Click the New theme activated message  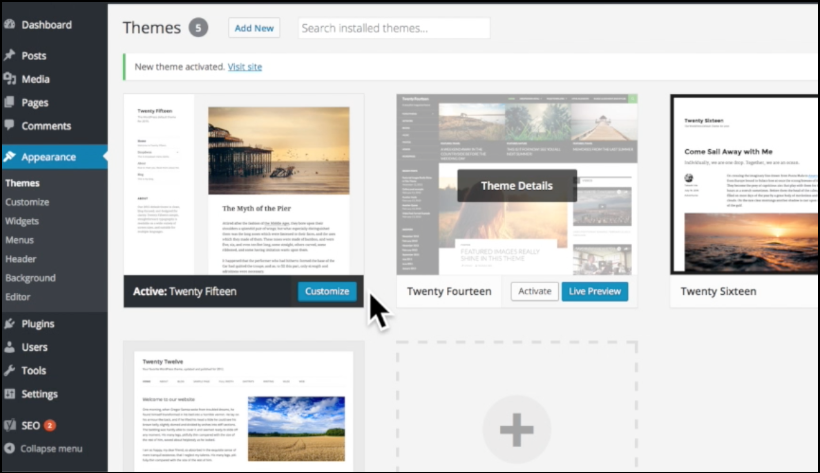pos(179,67)
